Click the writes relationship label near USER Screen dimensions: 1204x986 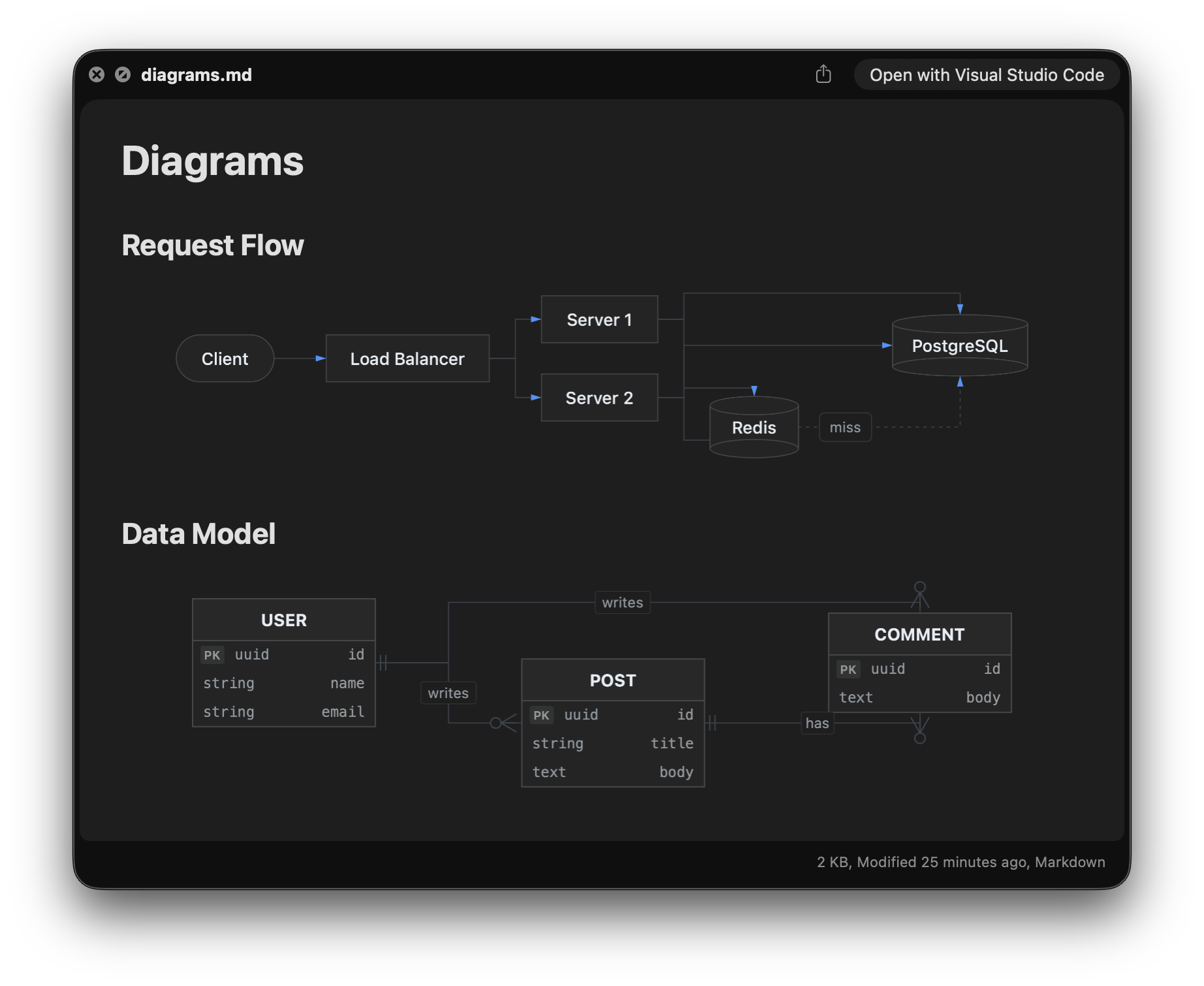pyautogui.click(x=449, y=693)
